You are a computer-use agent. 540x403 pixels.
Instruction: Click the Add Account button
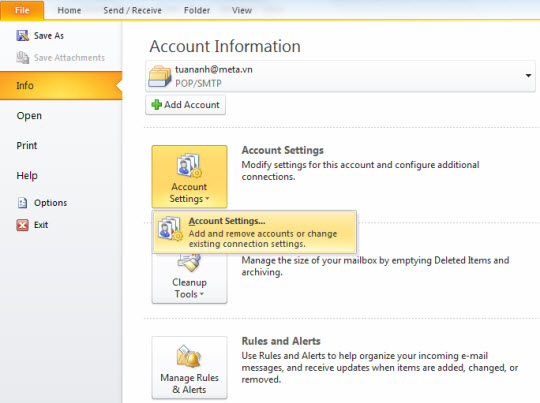(x=185, y=105)
